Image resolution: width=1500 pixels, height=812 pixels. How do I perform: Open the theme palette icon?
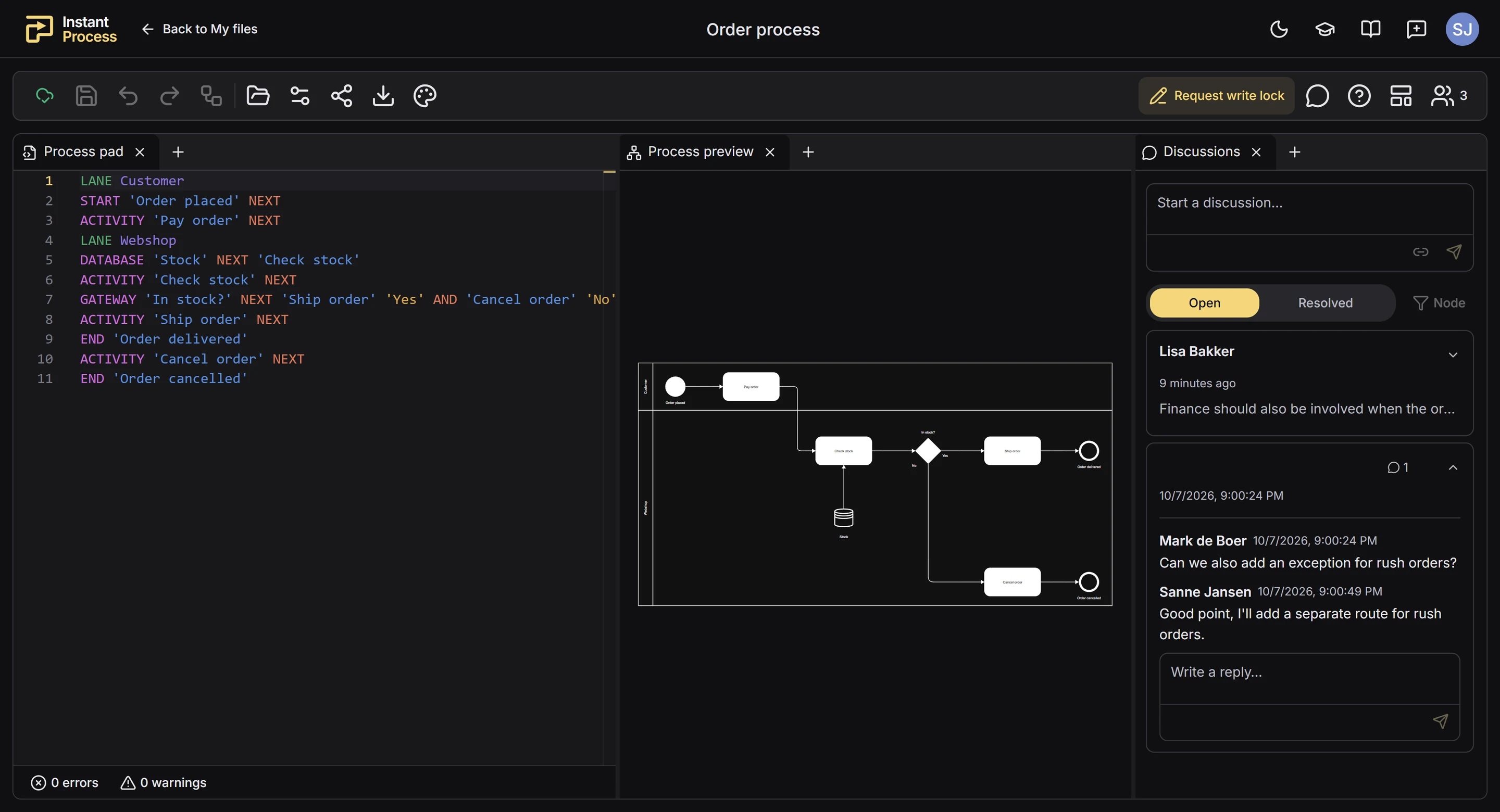[x=425, y=95]
